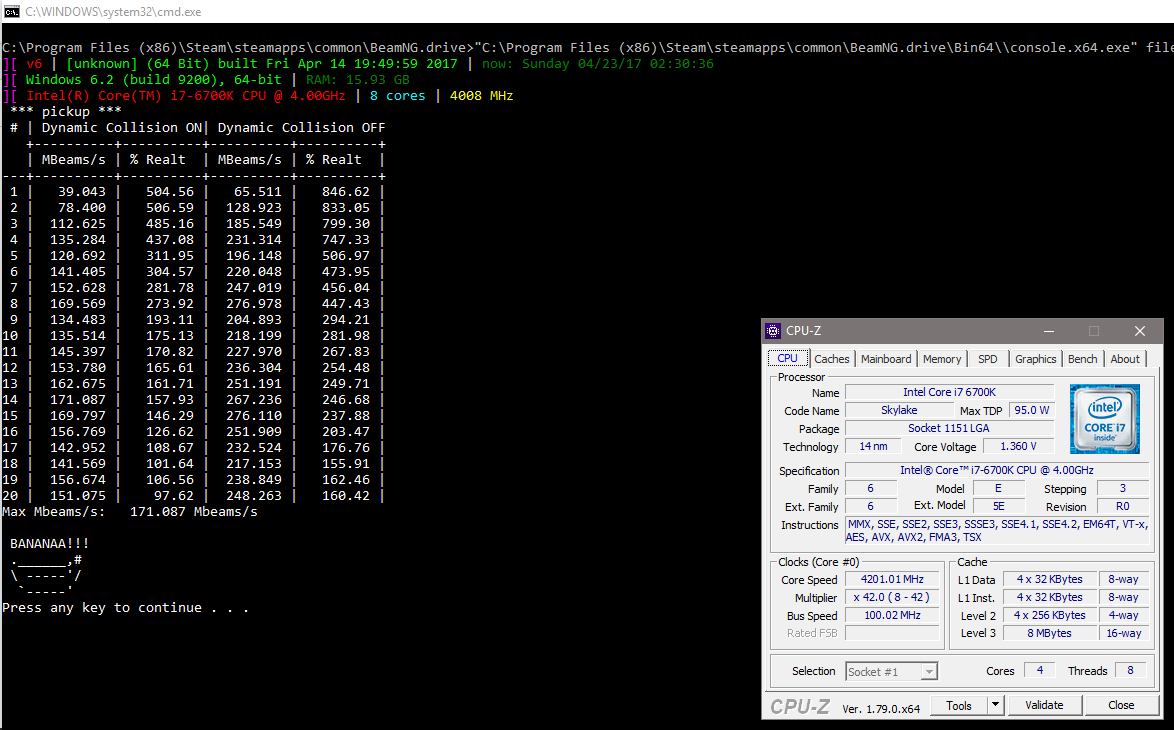Click the CPU-Z window title icon

point(773,331)
